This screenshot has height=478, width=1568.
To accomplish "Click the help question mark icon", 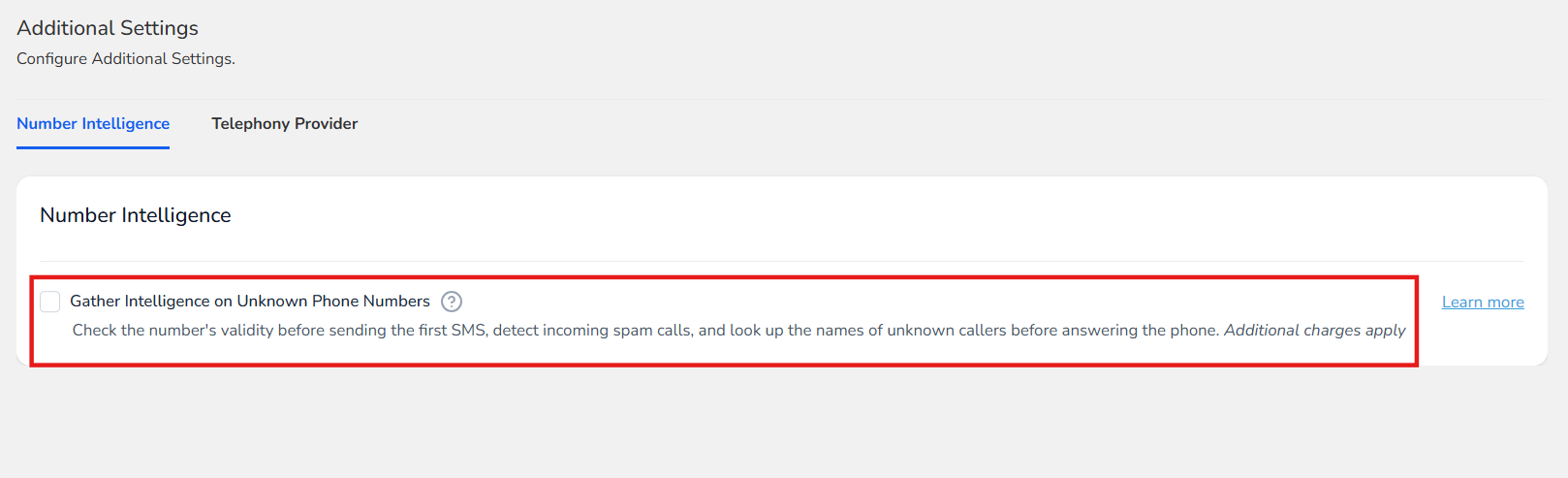I will pyautogui.click(x=452, y=302).
